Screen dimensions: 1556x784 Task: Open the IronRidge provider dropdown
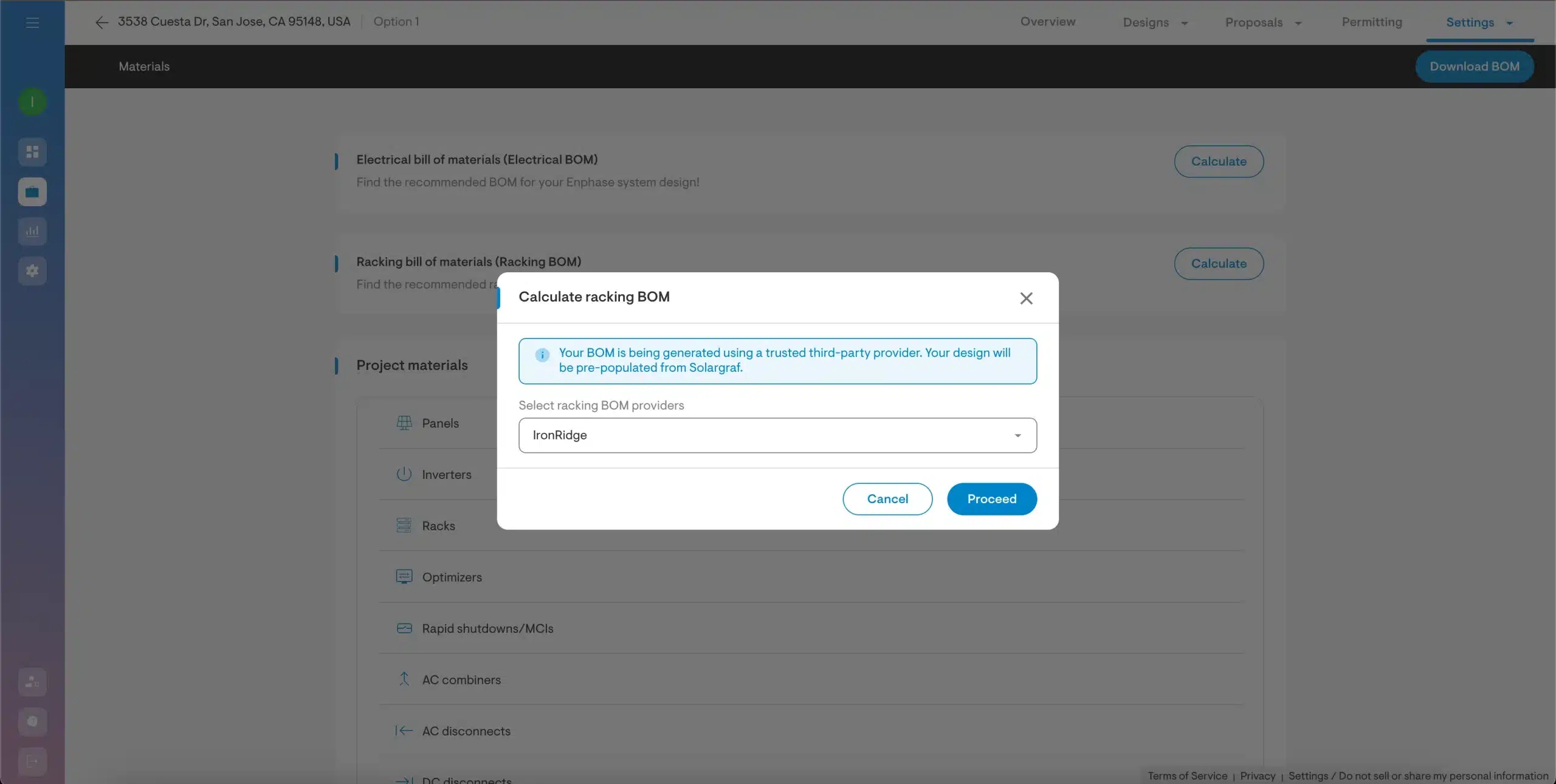(x=777, y=435)
